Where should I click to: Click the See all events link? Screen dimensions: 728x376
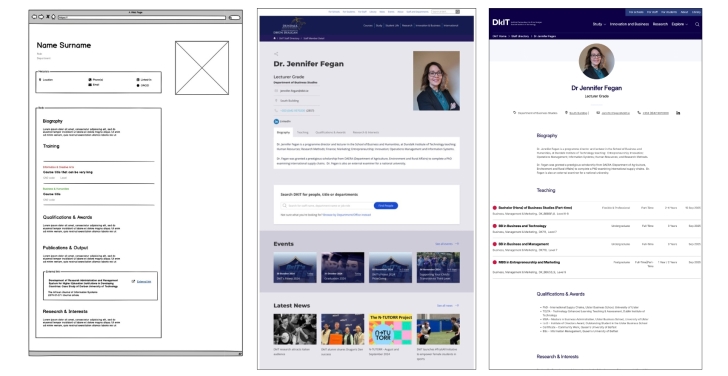click(x=447, y=244)
